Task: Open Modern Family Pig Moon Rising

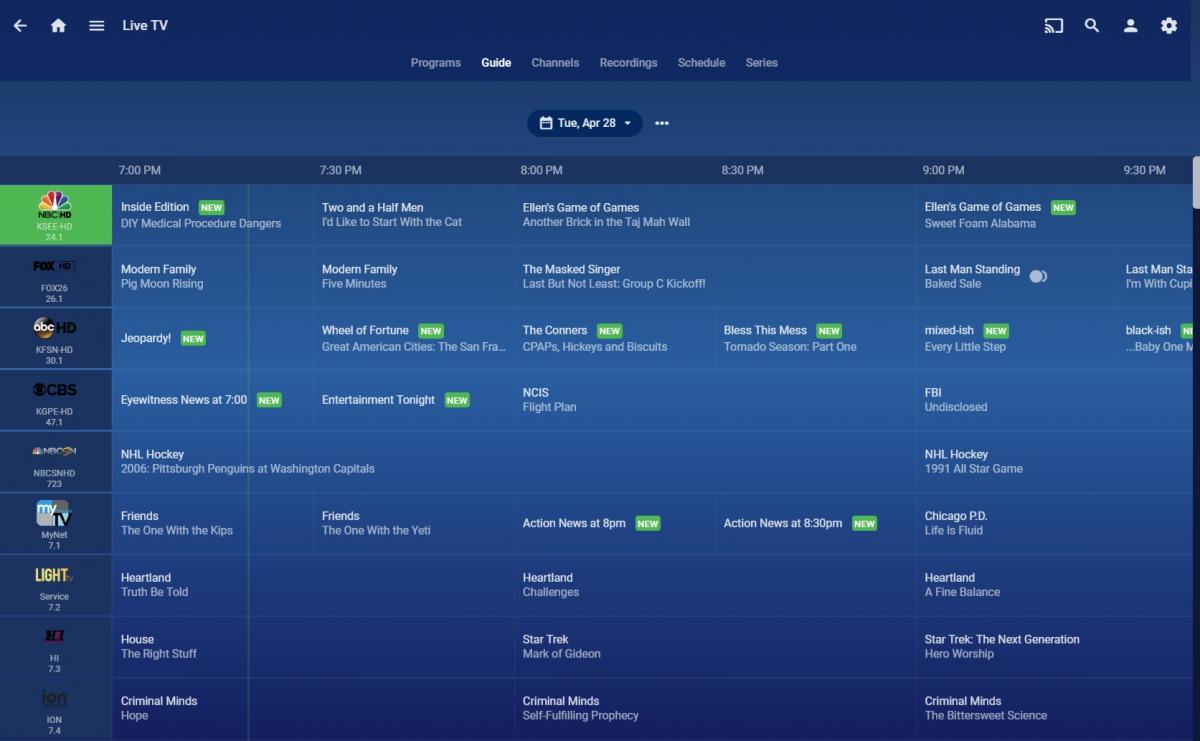Action: pos(212,277)
